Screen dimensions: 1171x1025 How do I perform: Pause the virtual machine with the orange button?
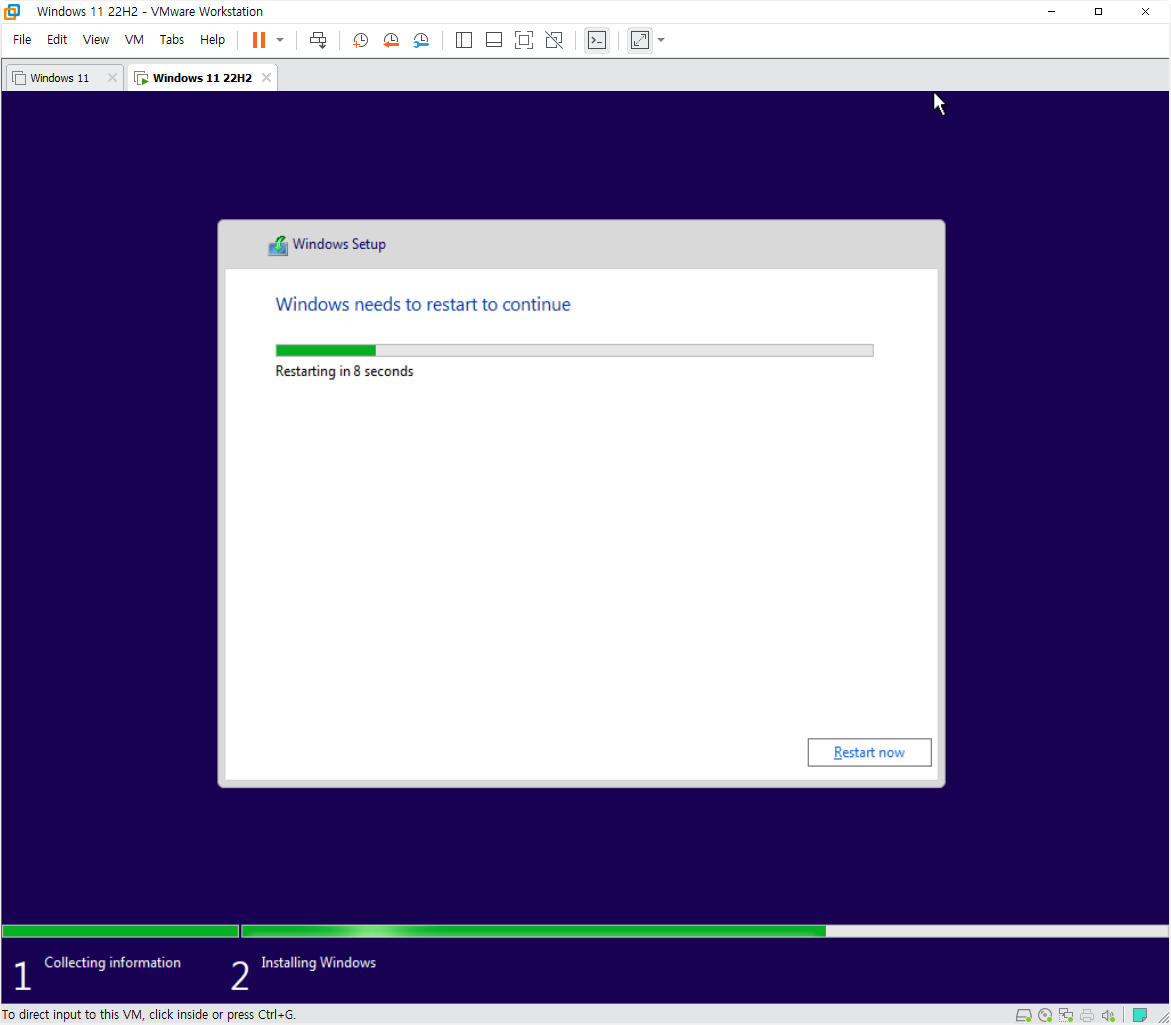[x=258, y=40]
